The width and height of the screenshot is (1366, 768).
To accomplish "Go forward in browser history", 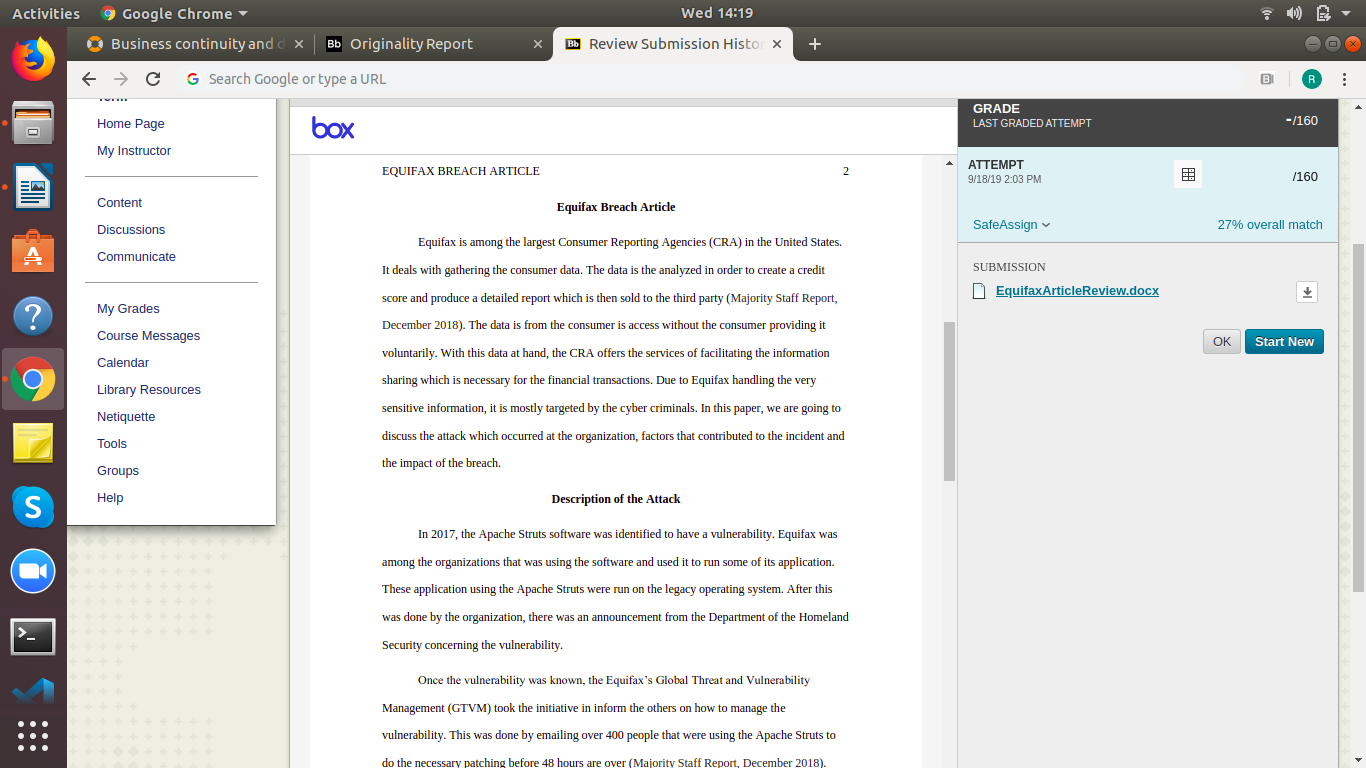I will 121,79.
